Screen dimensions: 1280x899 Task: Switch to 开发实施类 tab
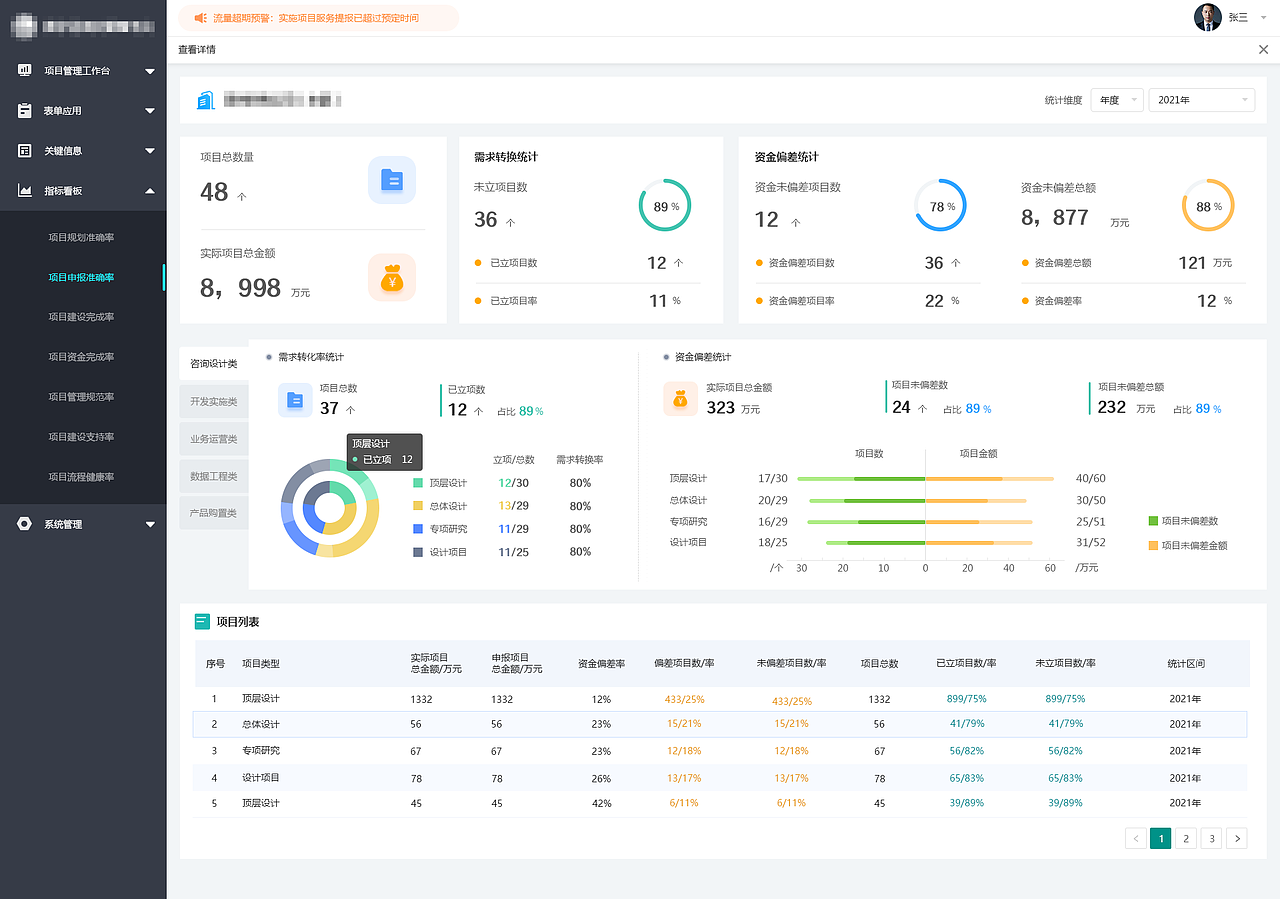214,401
